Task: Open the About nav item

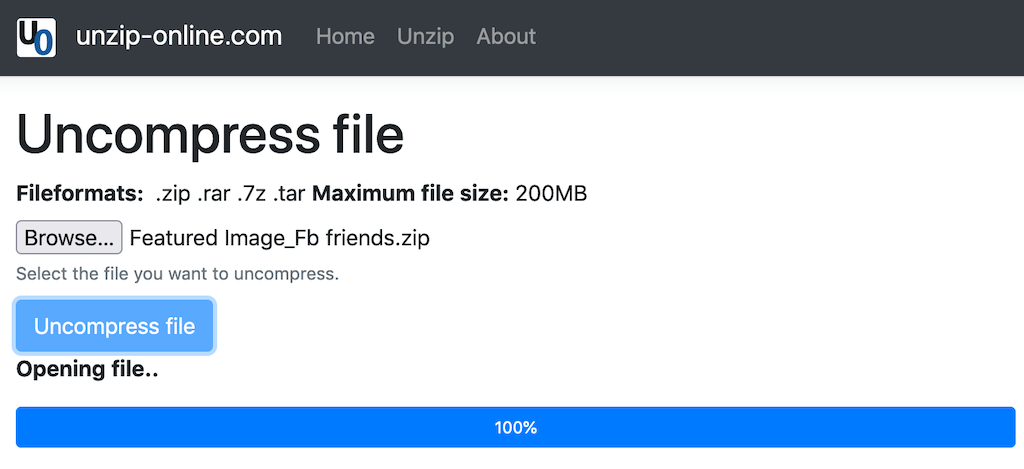Action: (506, 37)
